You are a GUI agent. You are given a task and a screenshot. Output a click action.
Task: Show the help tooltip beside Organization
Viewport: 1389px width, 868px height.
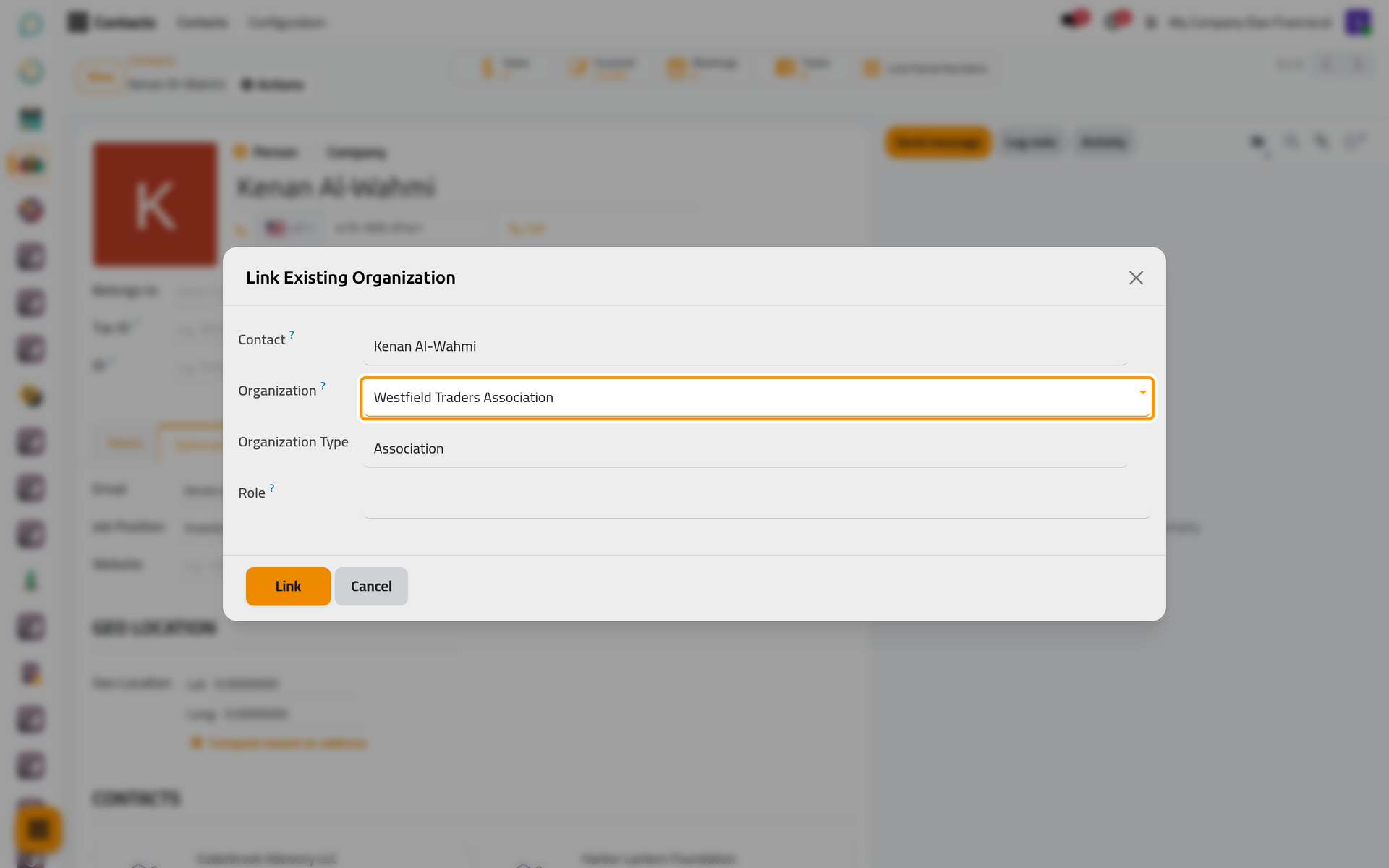pos(323,386)
